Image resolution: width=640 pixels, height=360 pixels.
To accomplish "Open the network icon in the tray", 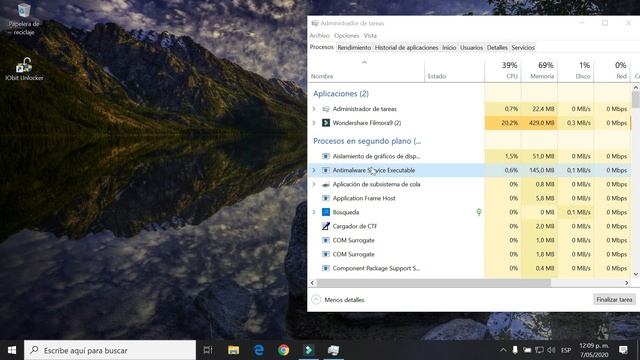I will pos(539,350).
